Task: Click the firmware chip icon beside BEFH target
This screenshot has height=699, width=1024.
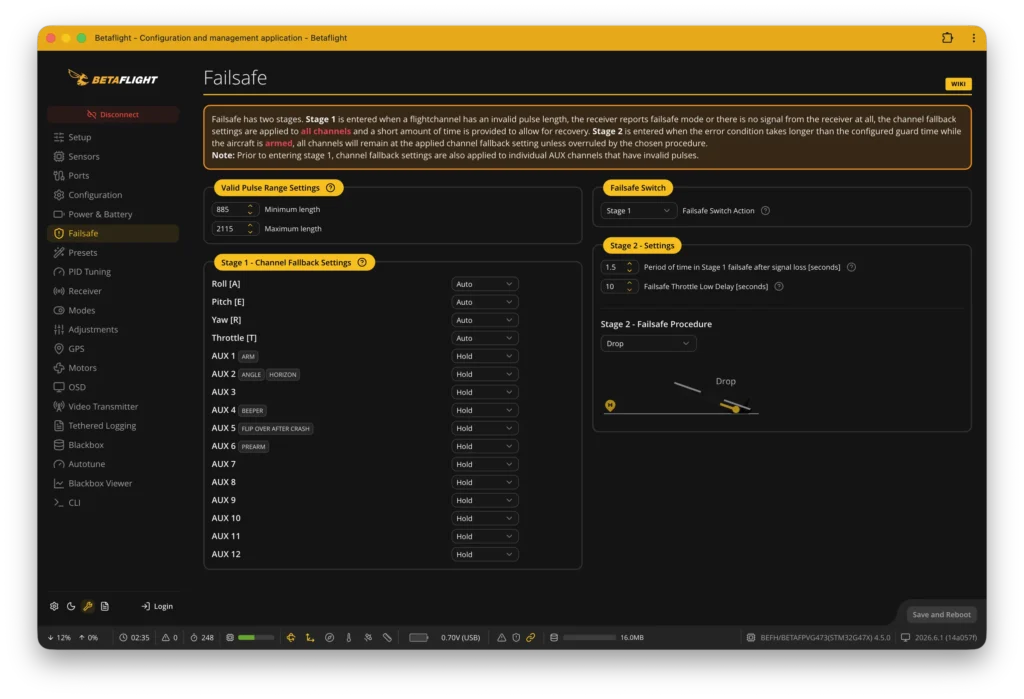Action: point(750,638)
